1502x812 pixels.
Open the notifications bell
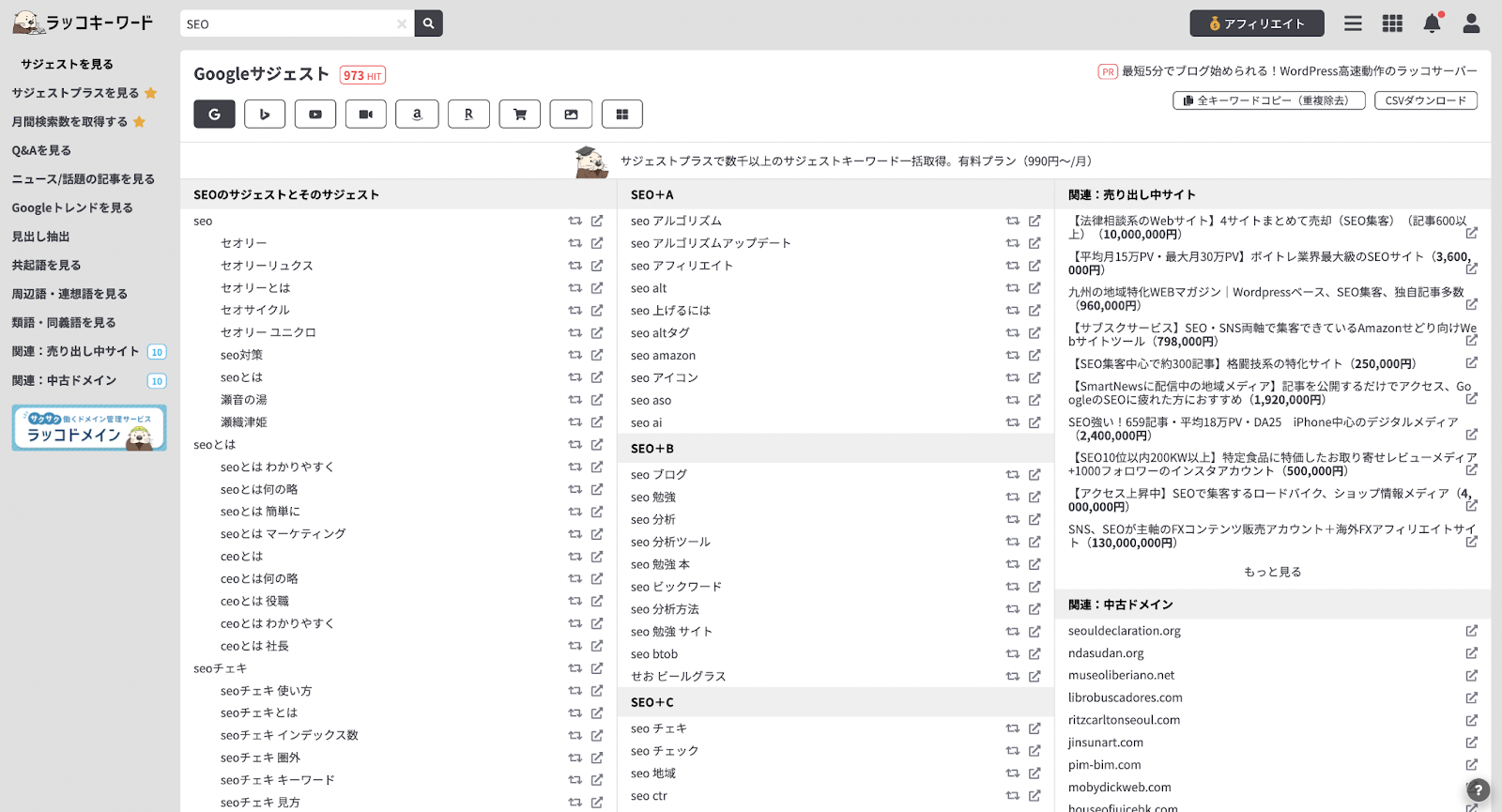1432,23
